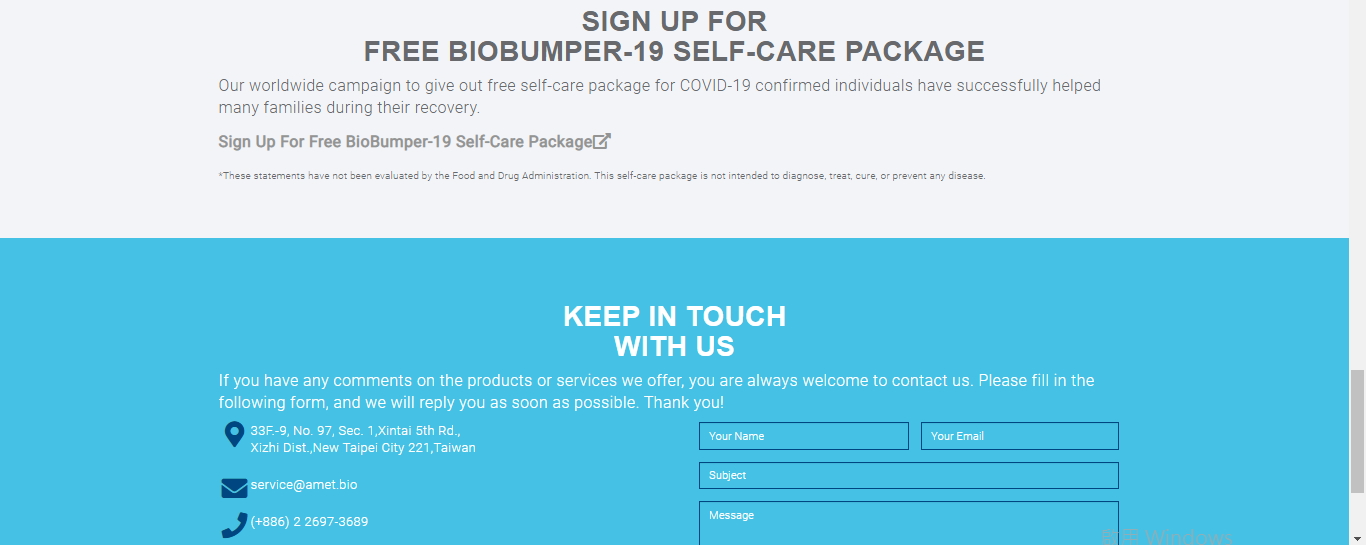
Task: Click the external-link icon beside Sign Up link
Action: (x=602, y=141)
